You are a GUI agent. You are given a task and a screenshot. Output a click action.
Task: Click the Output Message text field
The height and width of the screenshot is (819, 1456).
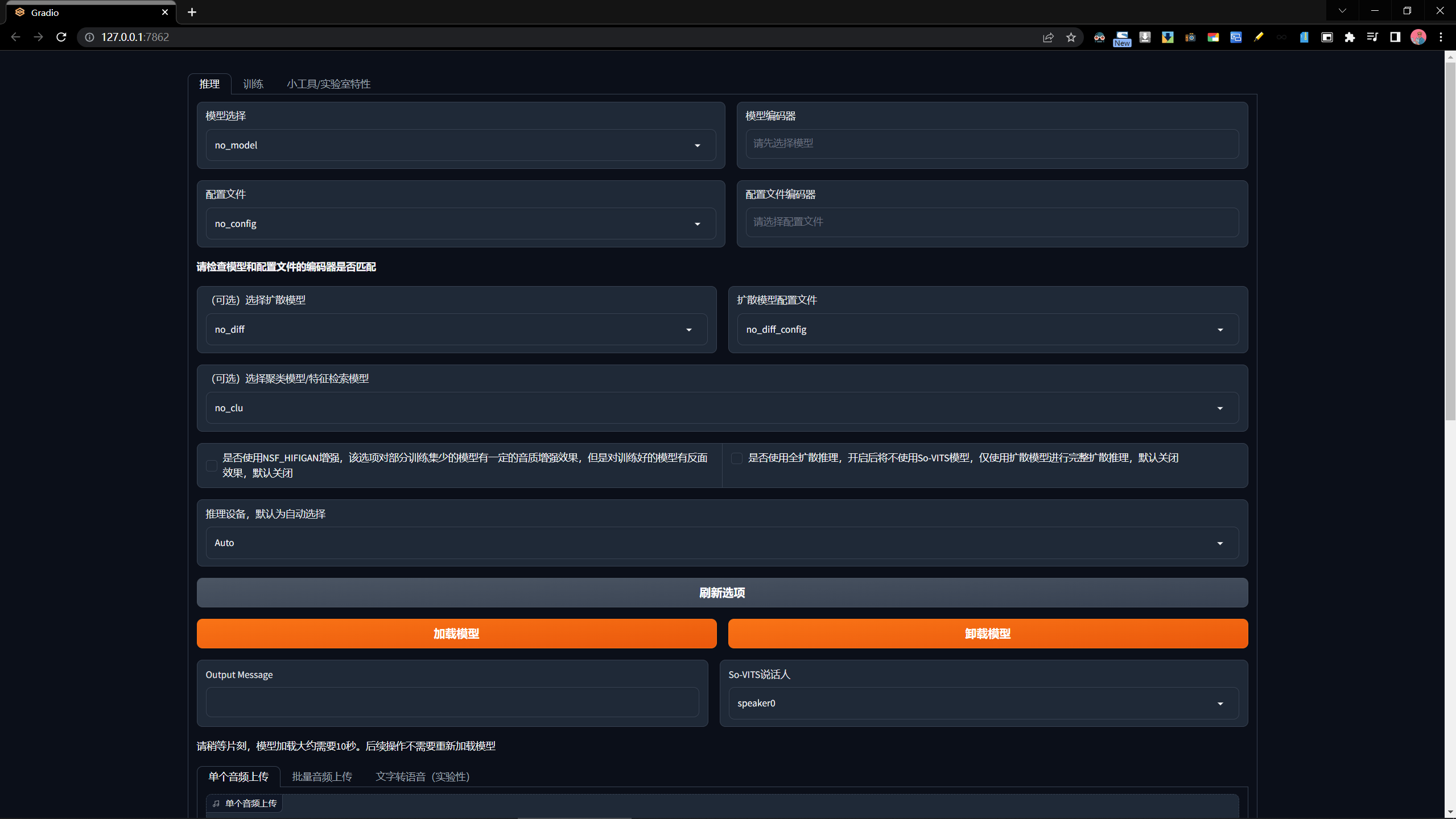coord(452,702)
